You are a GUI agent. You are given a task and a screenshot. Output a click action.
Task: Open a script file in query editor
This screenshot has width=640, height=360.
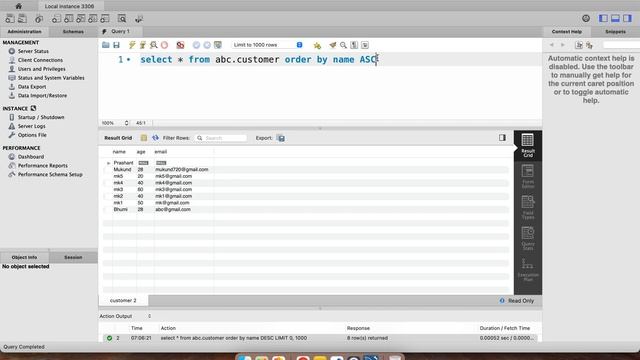106,45
